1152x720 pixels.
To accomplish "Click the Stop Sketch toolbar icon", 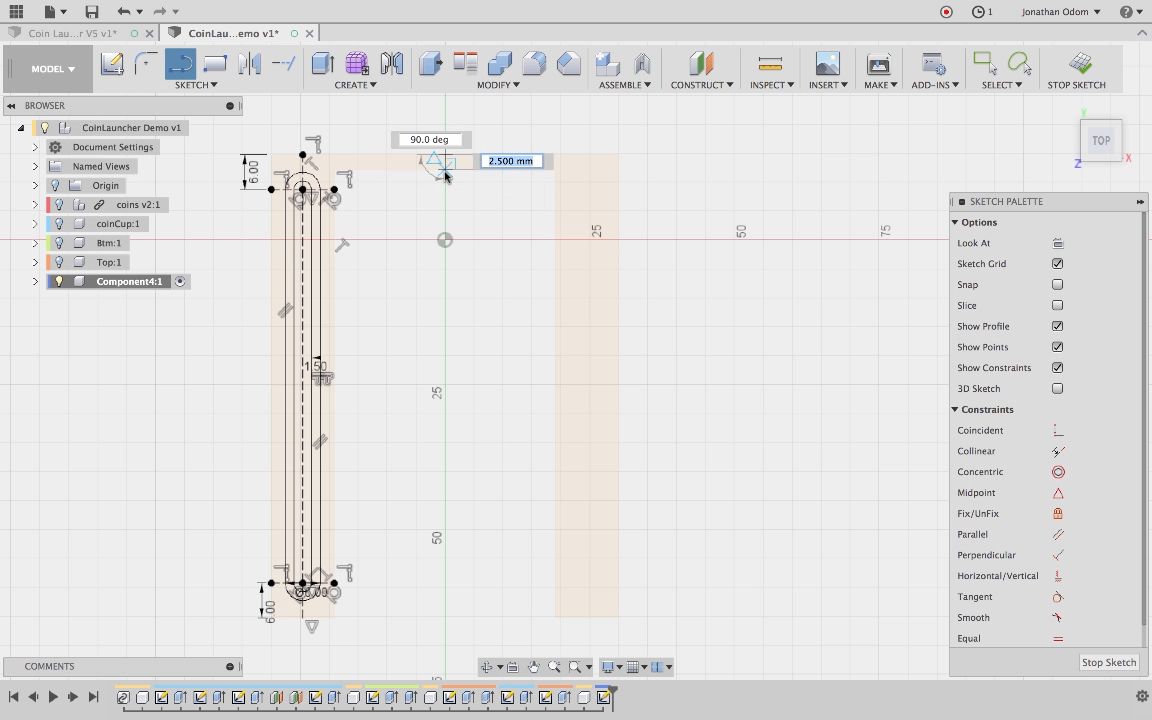I will [1077, 64].
